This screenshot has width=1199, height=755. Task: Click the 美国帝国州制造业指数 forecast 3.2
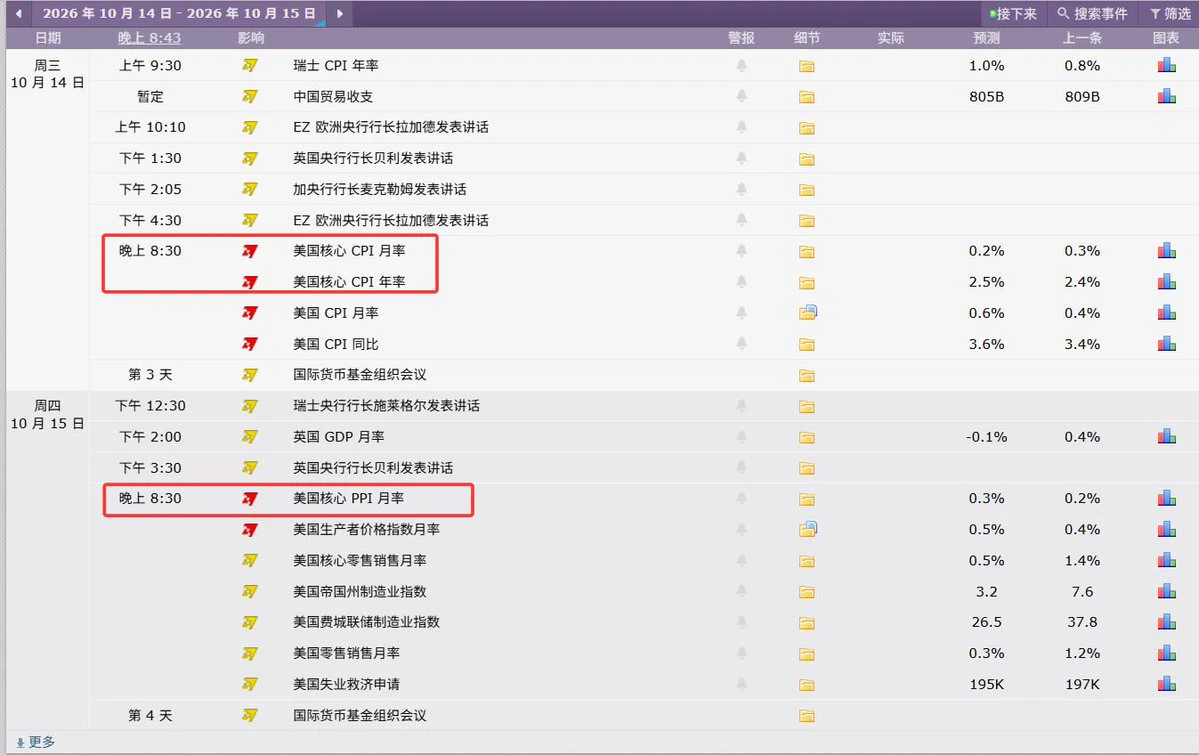[x=986, y=592]
